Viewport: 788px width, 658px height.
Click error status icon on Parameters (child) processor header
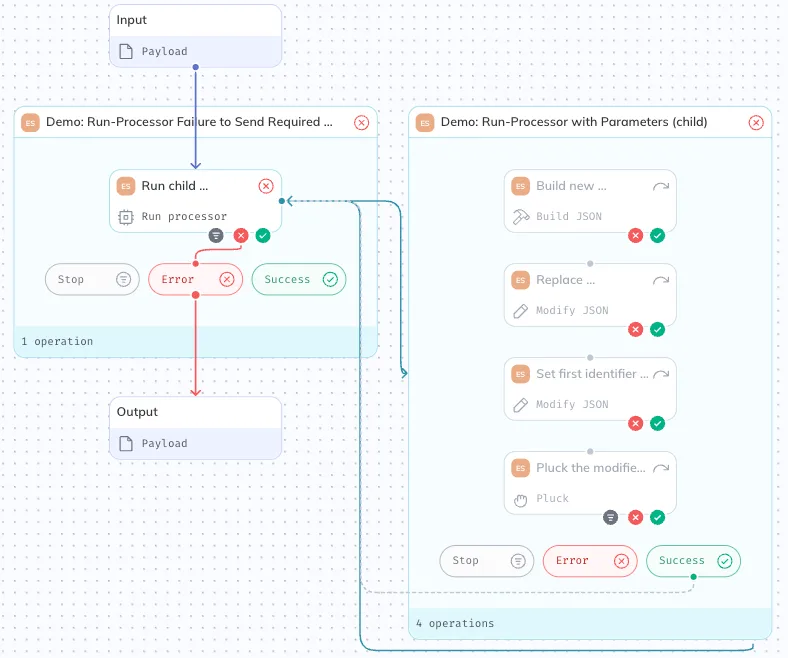[756, 123]
